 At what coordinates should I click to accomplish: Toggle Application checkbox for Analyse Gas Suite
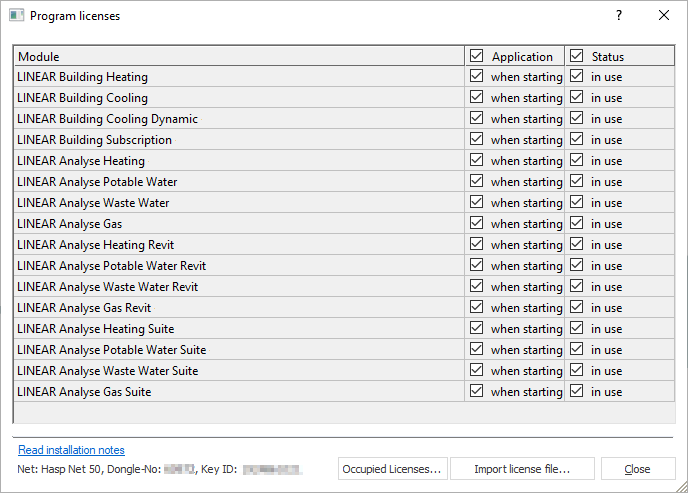[477, 391]
